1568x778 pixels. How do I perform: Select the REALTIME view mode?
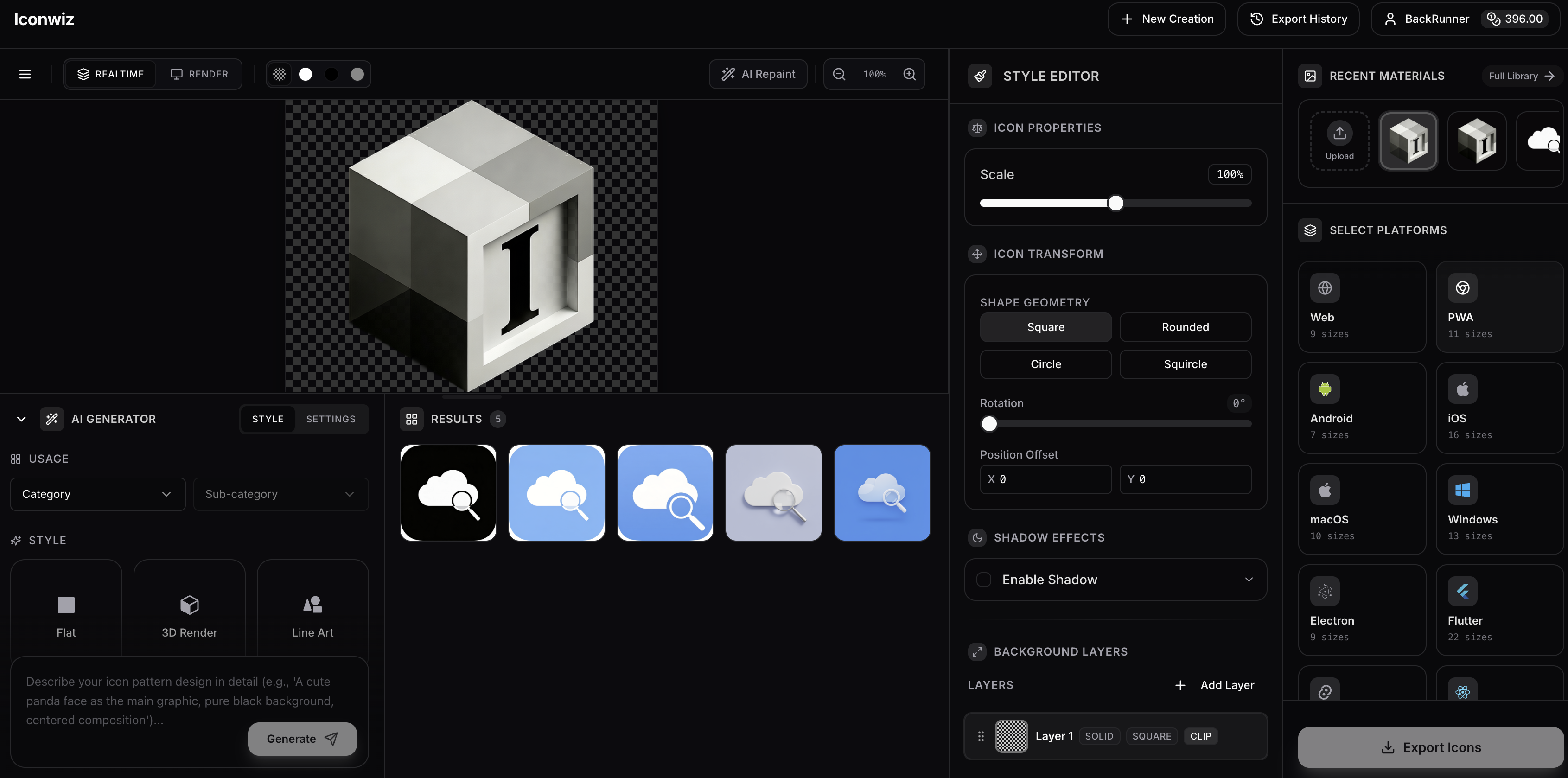[110, 74]
